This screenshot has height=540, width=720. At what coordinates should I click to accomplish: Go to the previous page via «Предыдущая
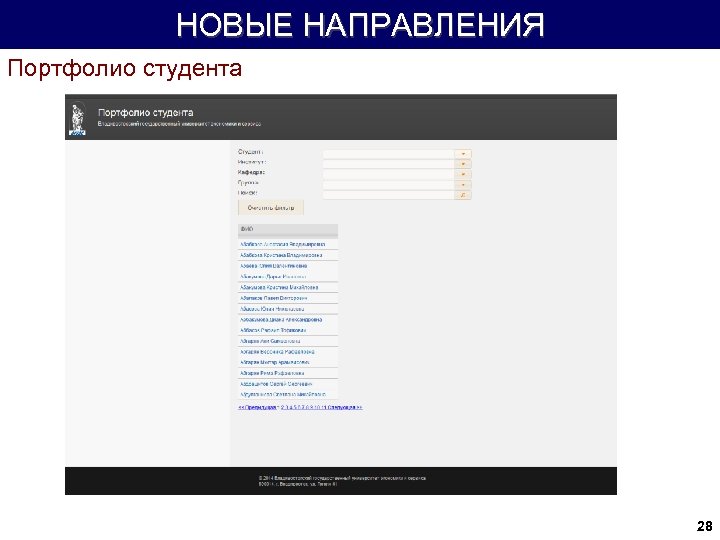258,407
